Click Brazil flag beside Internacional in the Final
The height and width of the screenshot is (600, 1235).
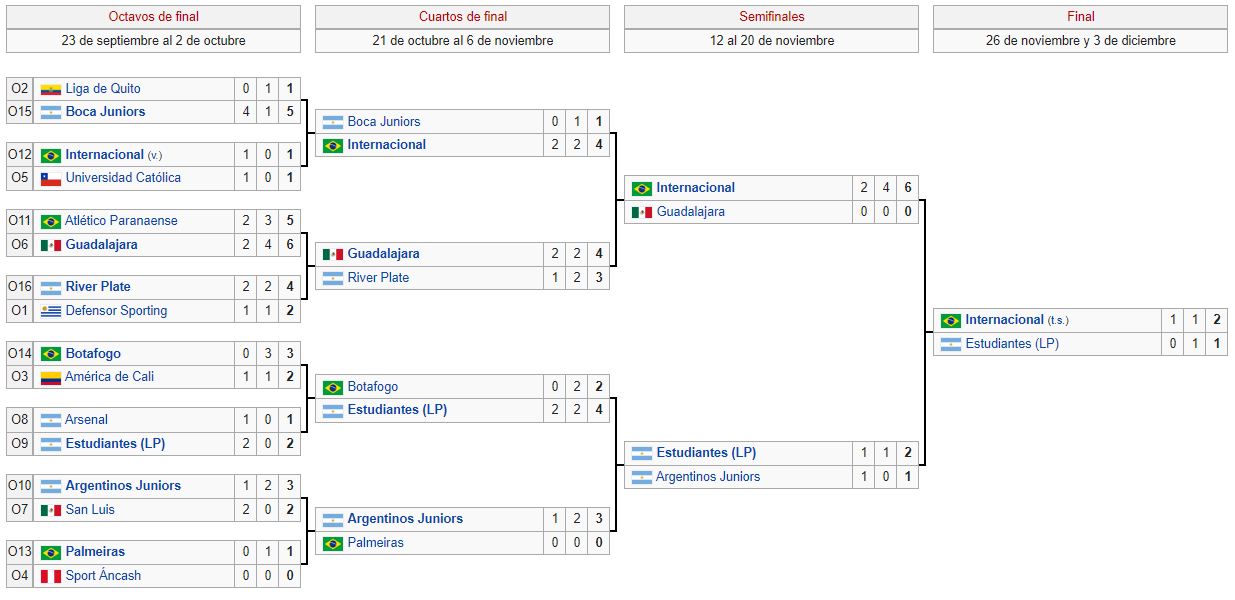pos(951,321)
